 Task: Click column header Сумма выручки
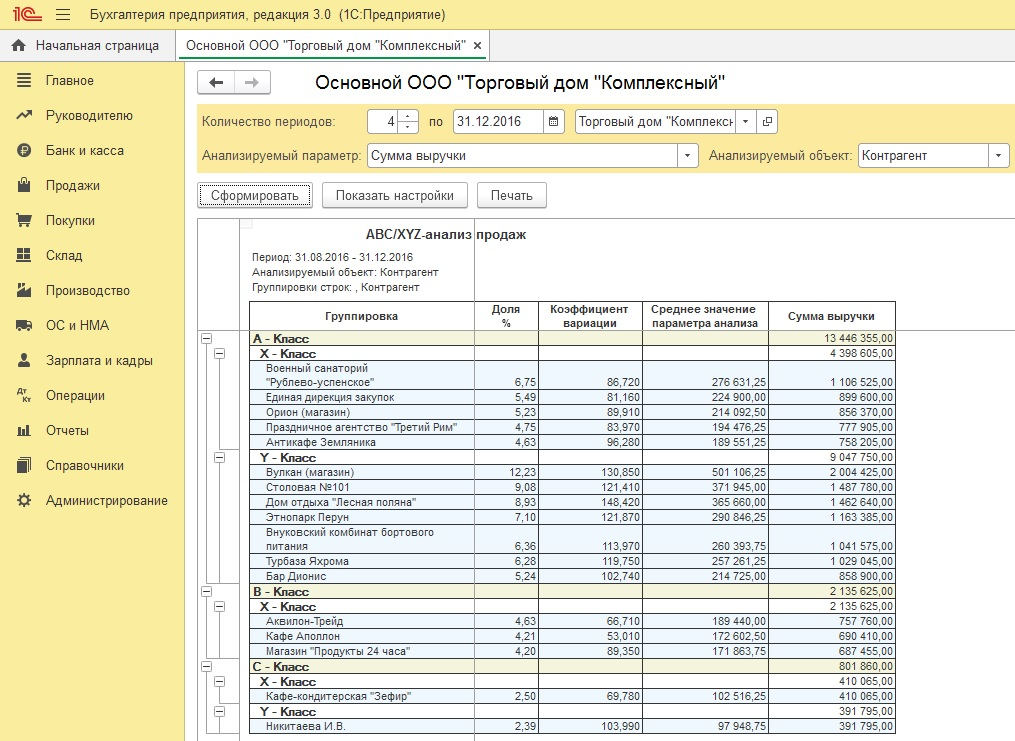tap(831, 316)
